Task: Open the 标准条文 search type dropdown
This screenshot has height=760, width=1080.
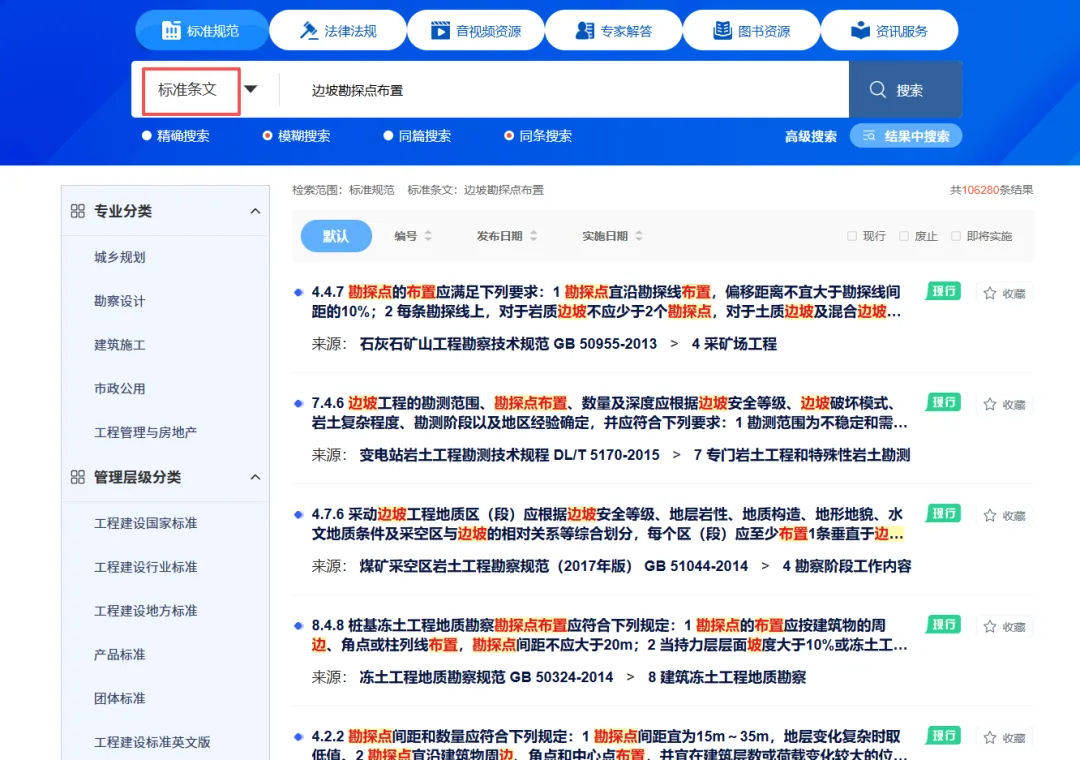Action: tap(191, 90)
